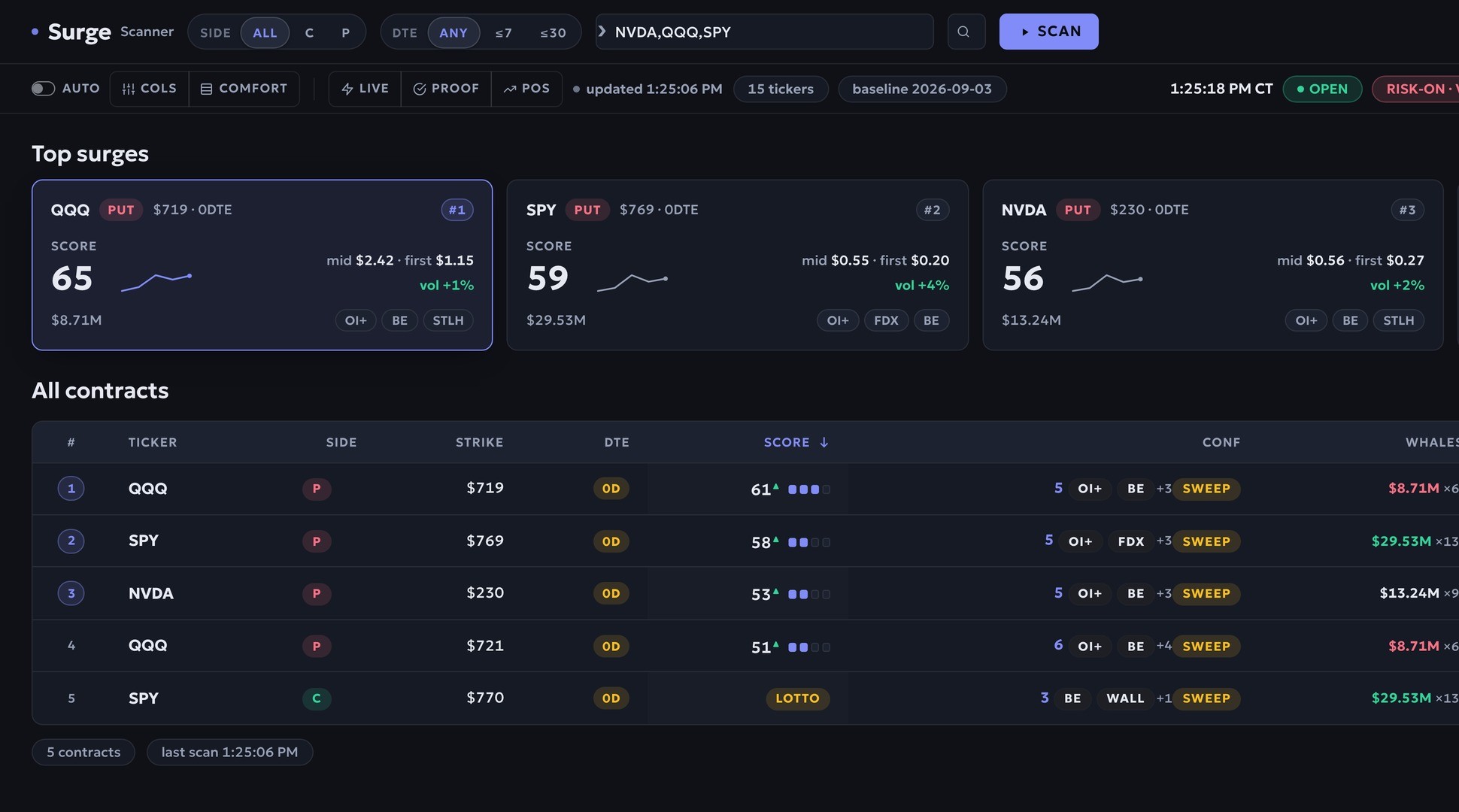Switch to COMFORT density view

[244, 89]
